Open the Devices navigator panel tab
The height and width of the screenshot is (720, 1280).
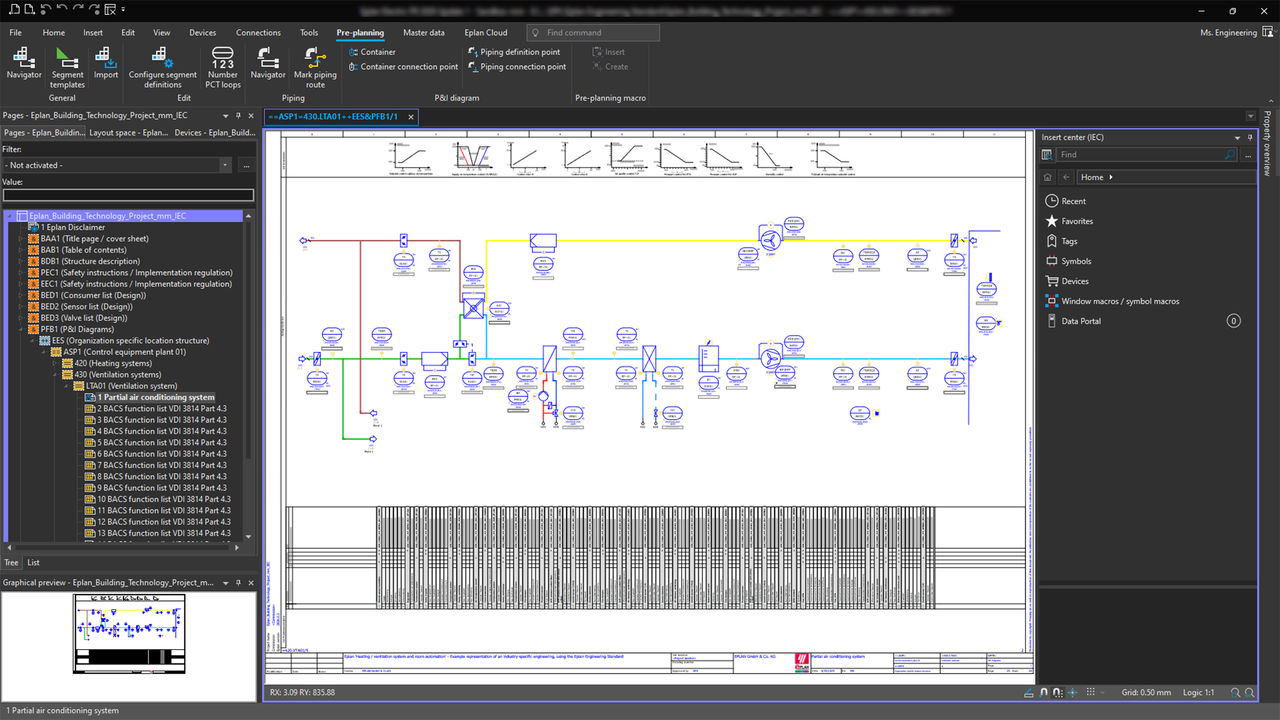coord(215,132)
